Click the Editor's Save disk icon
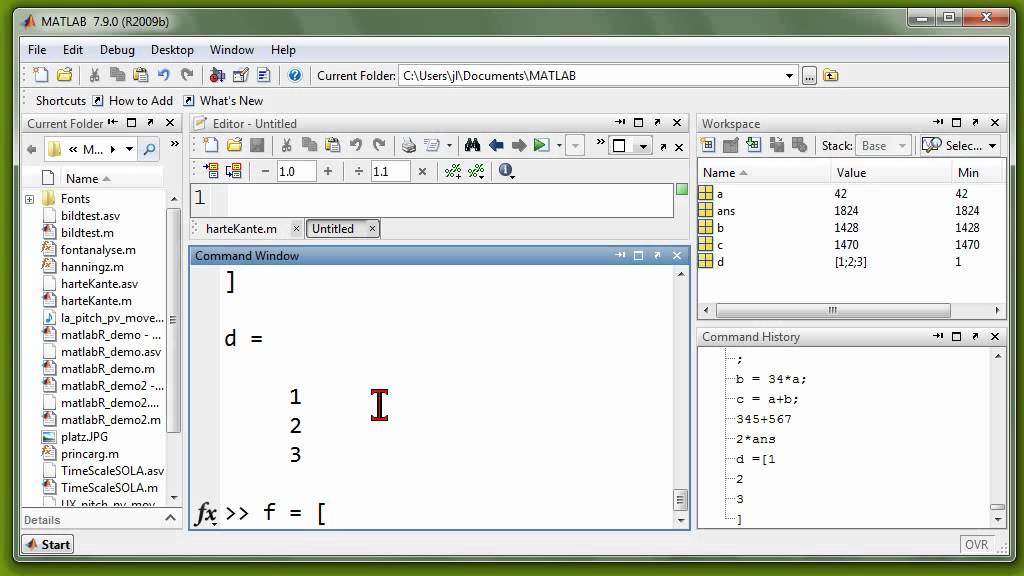Viewport: 1024px width, 576px height. [x=257, y=145]
